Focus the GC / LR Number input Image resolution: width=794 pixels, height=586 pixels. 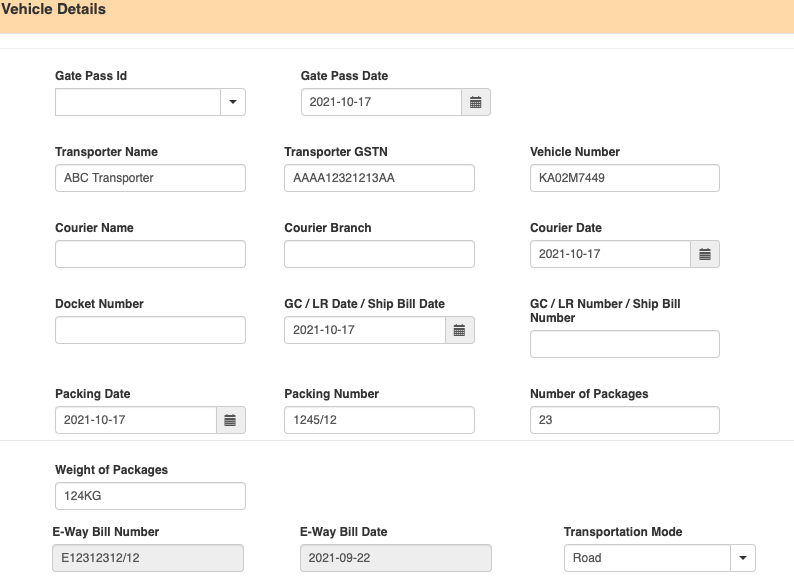[x=625, y=344]
